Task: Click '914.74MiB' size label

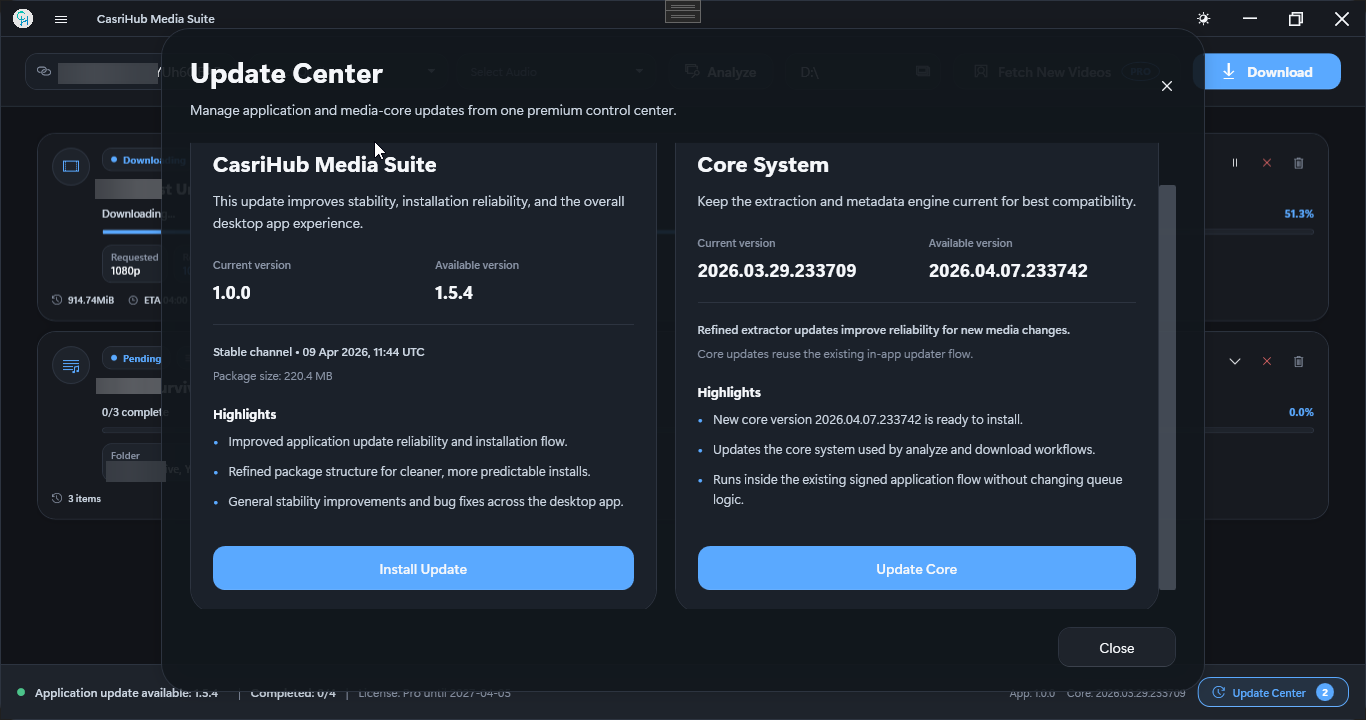Action: point(91,300)
